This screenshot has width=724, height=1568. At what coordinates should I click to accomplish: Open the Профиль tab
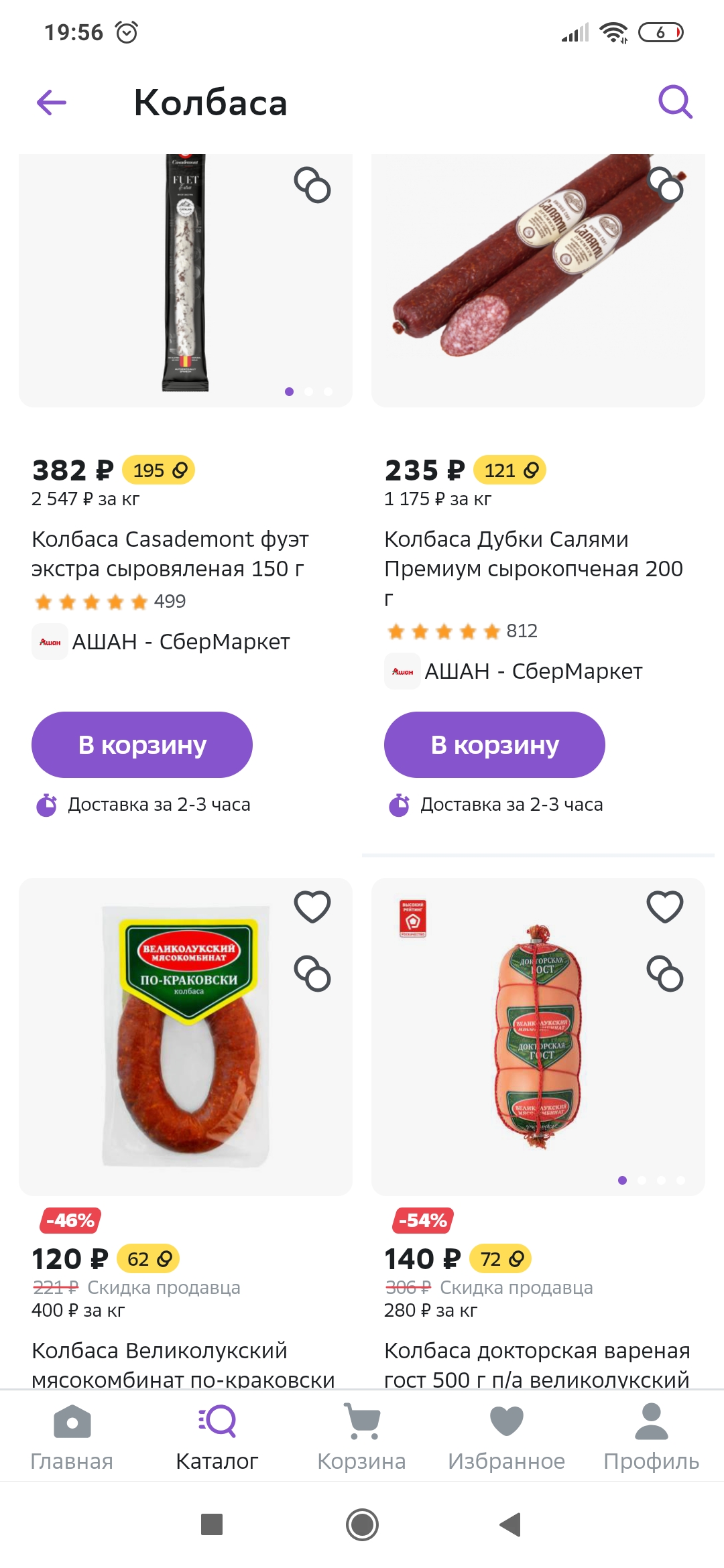(x=652, y=1437)
